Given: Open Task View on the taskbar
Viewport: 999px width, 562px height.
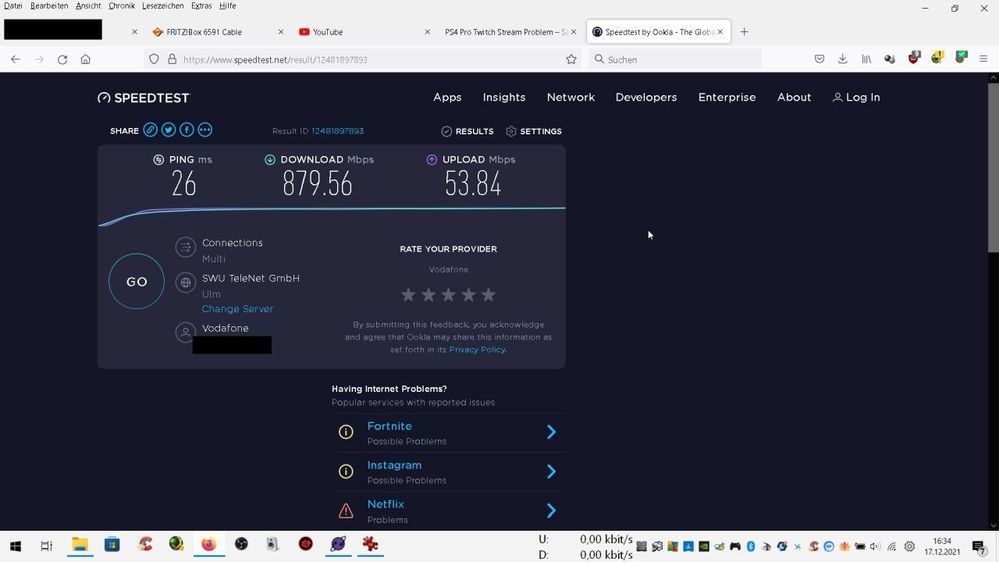Looking at the screenshot, I should click(x=47, y=546).
